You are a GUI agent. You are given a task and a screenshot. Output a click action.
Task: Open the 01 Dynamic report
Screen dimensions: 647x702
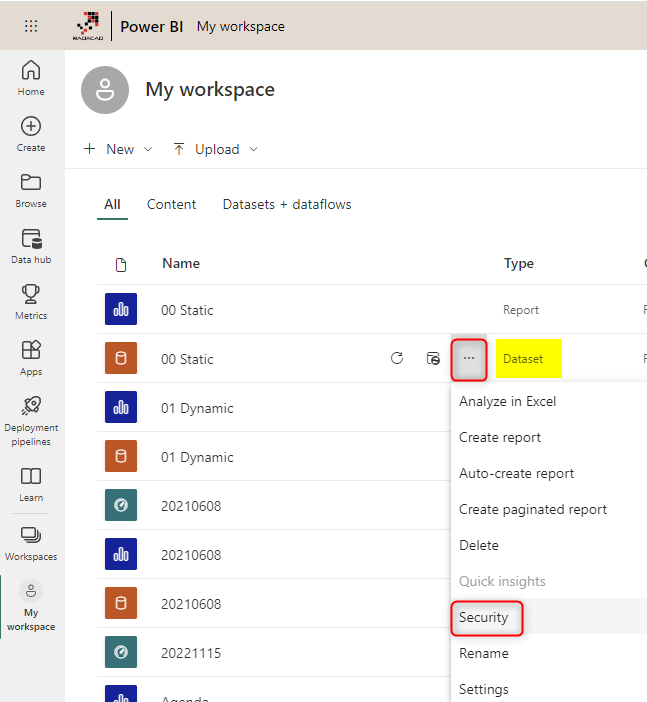coord(197,408)
